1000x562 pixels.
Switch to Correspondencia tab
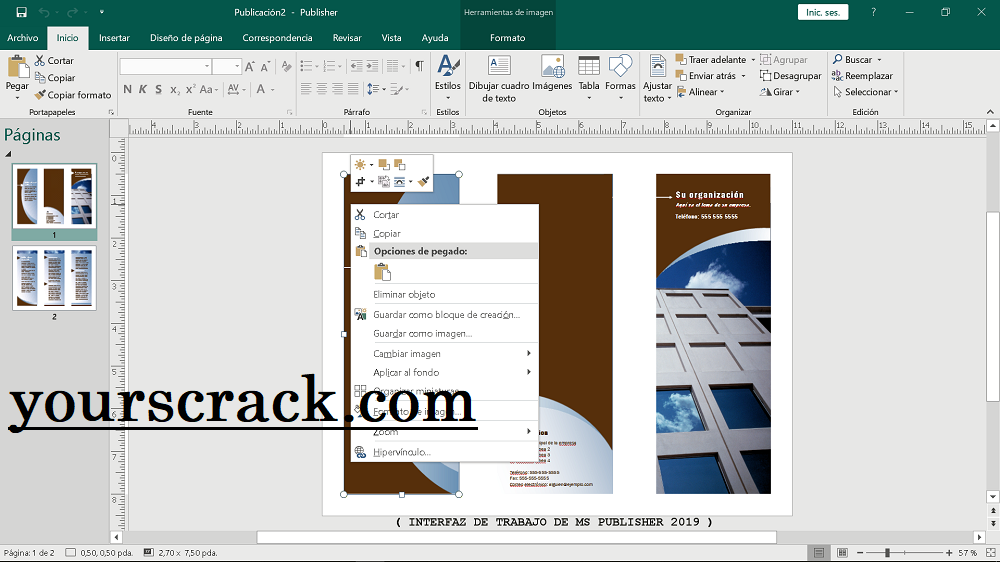coord(277,38)
